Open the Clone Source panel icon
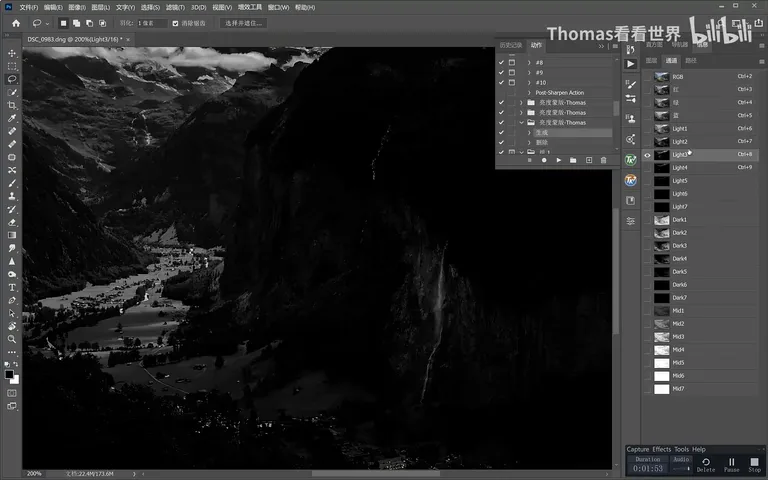 tap(630, 119)
